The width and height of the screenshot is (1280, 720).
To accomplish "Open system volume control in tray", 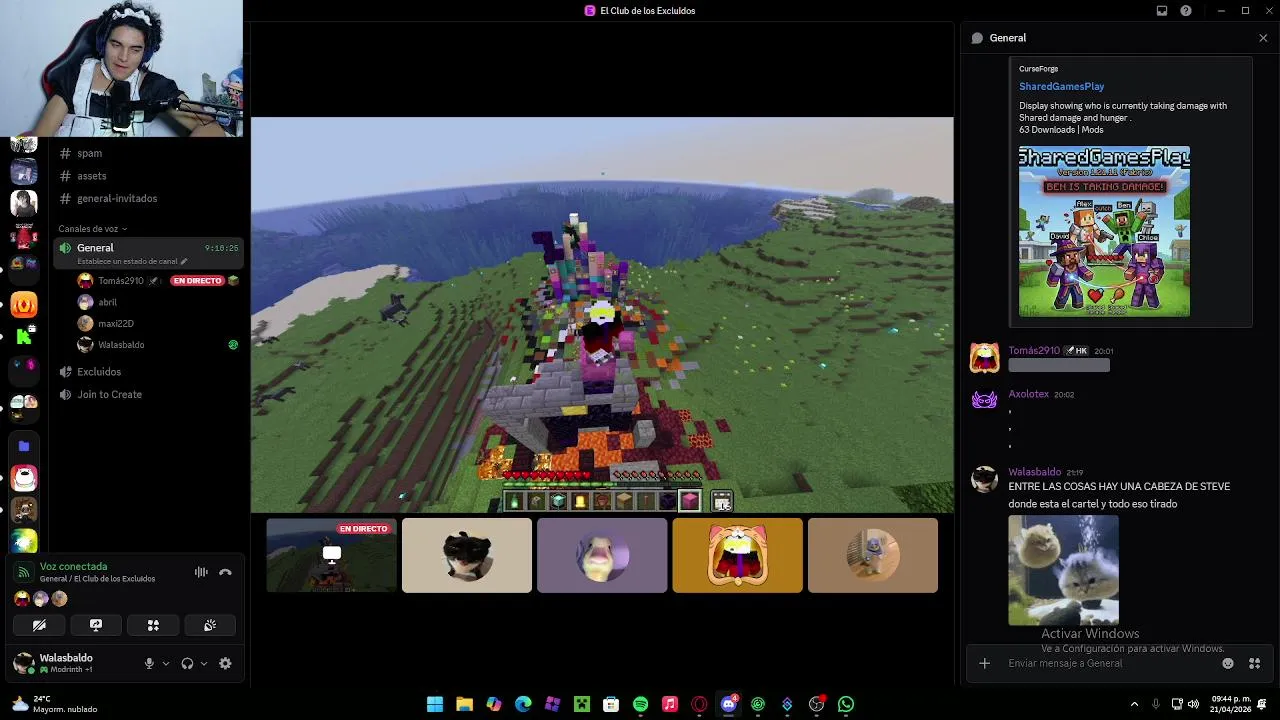I will (1193, 704).
